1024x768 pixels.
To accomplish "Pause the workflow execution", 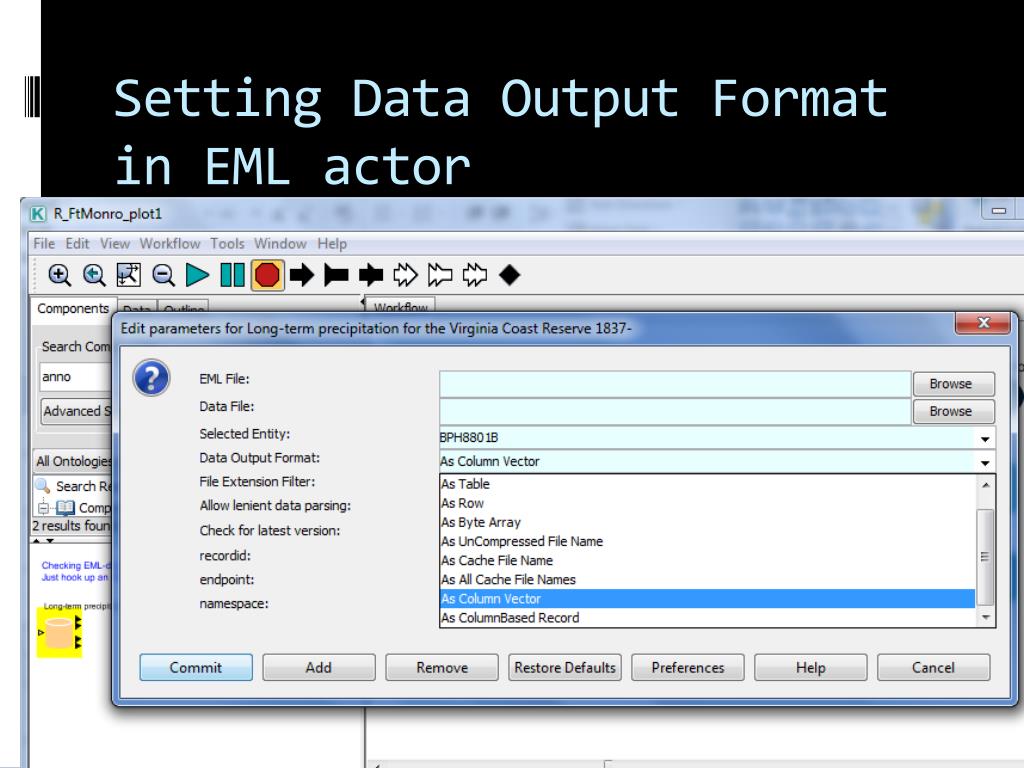I will [232, 275].
